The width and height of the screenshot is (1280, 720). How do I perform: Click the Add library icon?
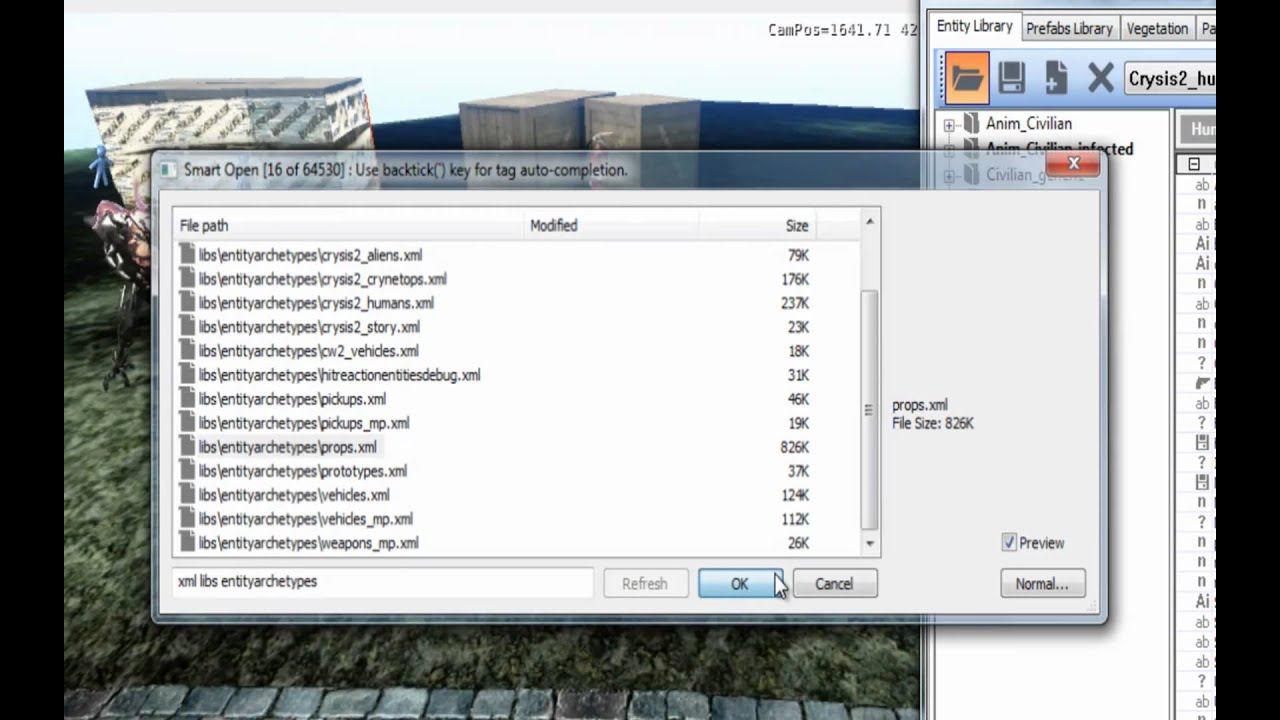tap(1056, 78)
